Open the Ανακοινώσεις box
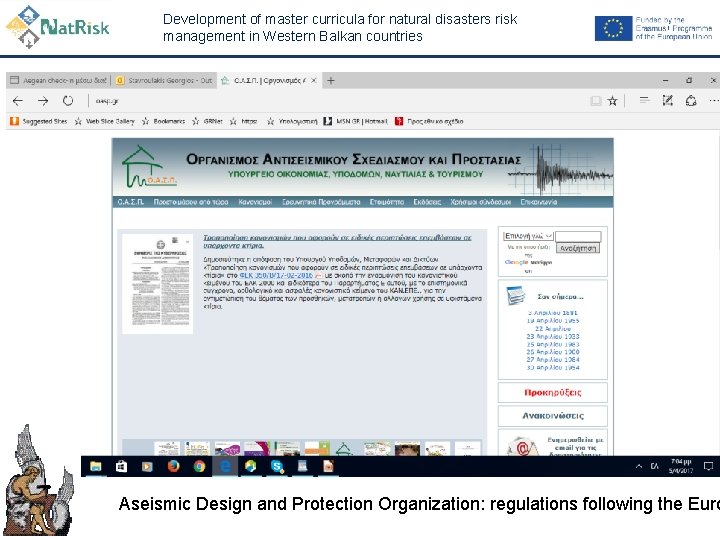The height and width of the screenshot is (540, 720). tap(552, 416)
